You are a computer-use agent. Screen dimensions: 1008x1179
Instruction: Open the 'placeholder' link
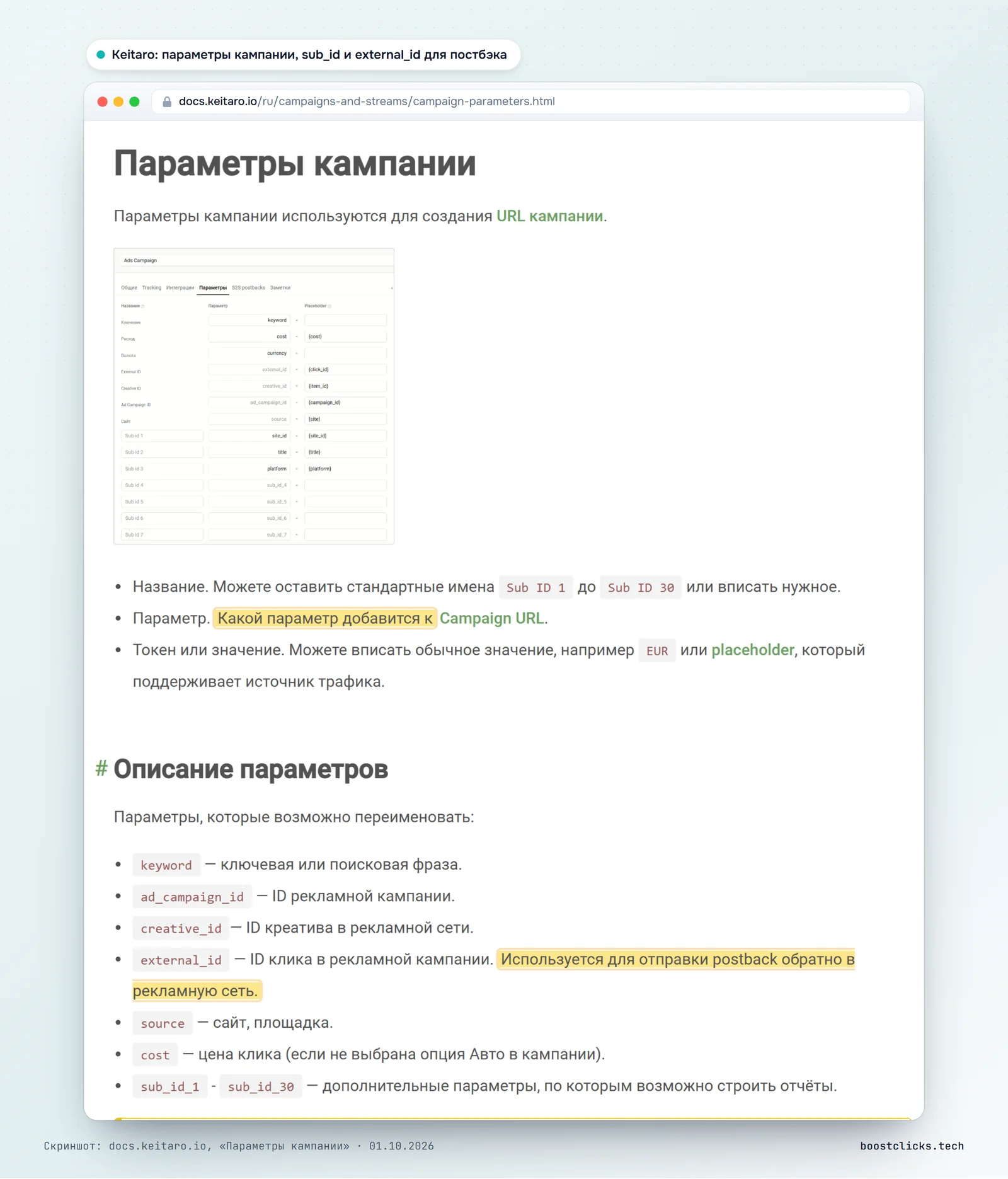[x=752, y=650]
